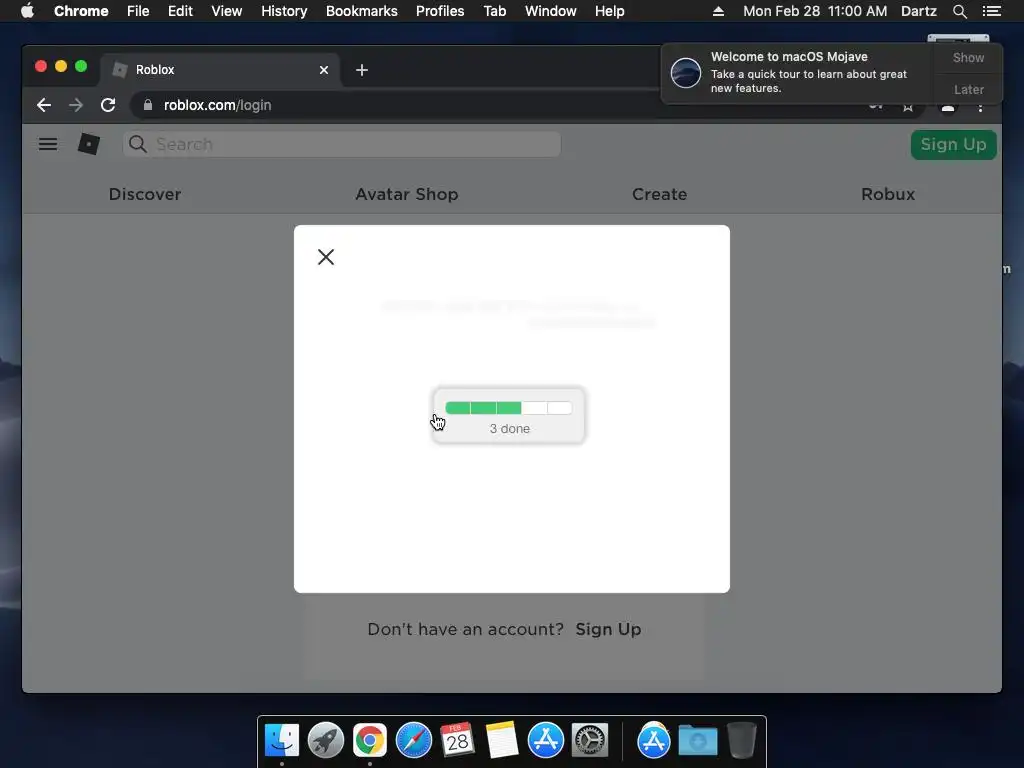Open a new tab with the plus button
Viewport: 1024px width, 768px height.
click(x=362, y=70)
